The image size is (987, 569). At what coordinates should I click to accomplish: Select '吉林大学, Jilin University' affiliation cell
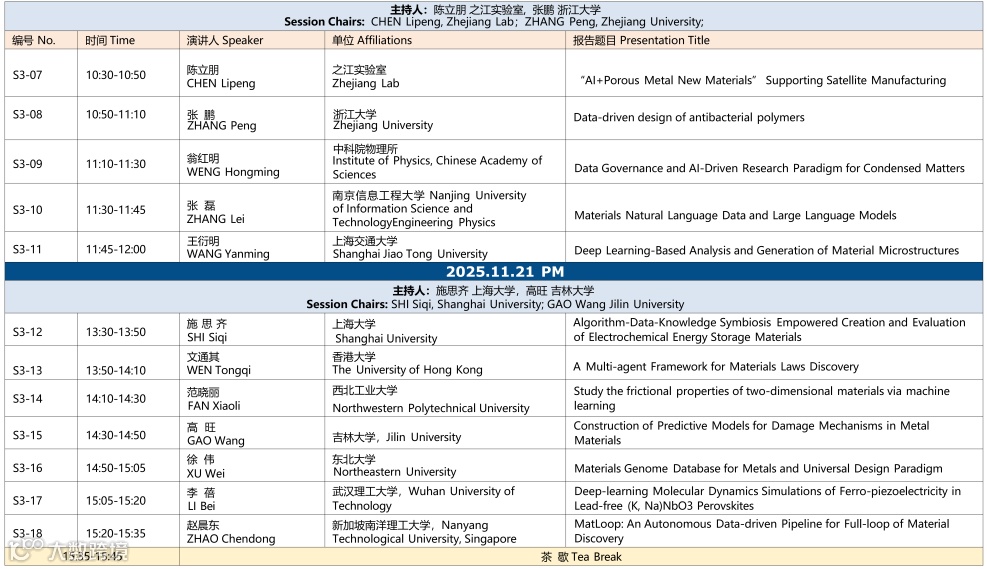pos(397,437)
